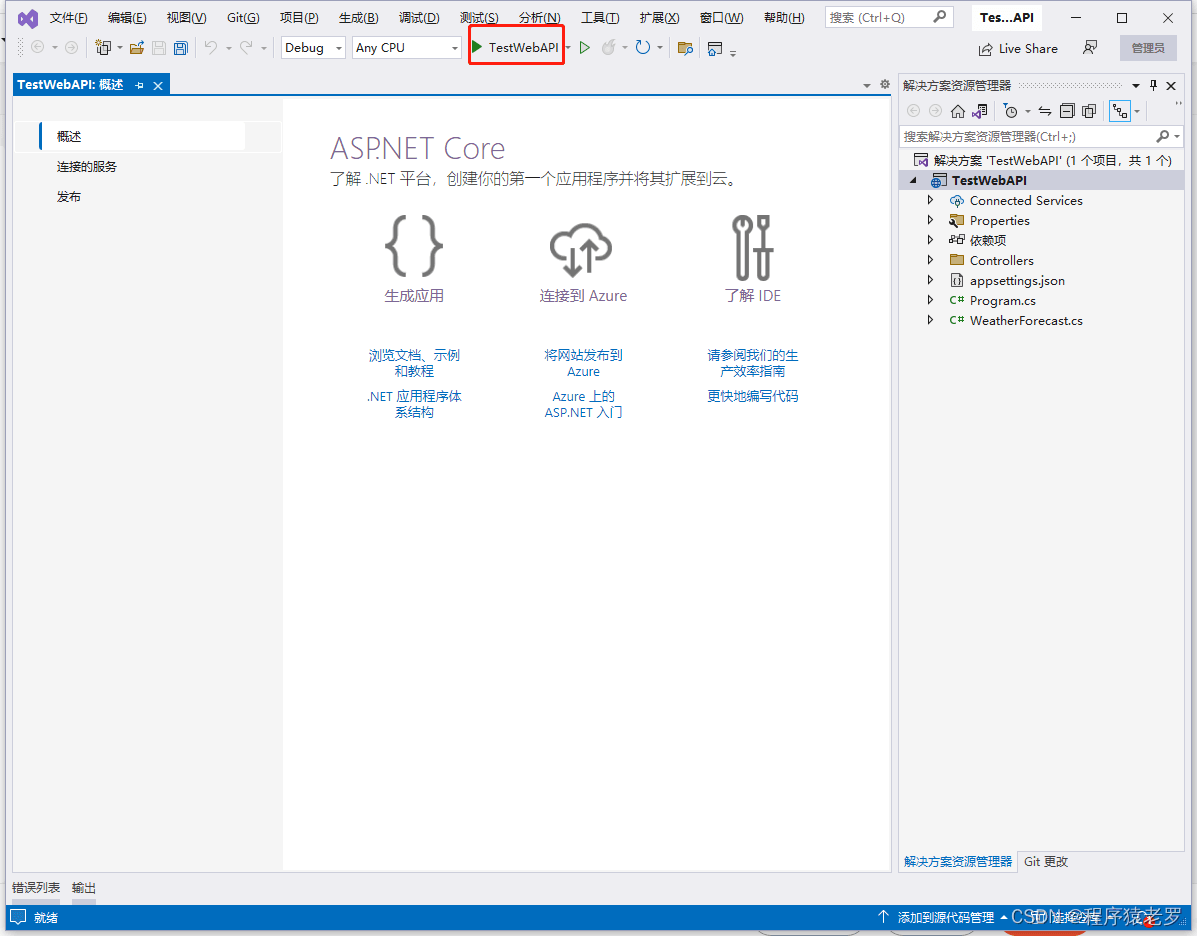Toggle the highlighted tree view button in Solution Explorer

coord(1120,111)
